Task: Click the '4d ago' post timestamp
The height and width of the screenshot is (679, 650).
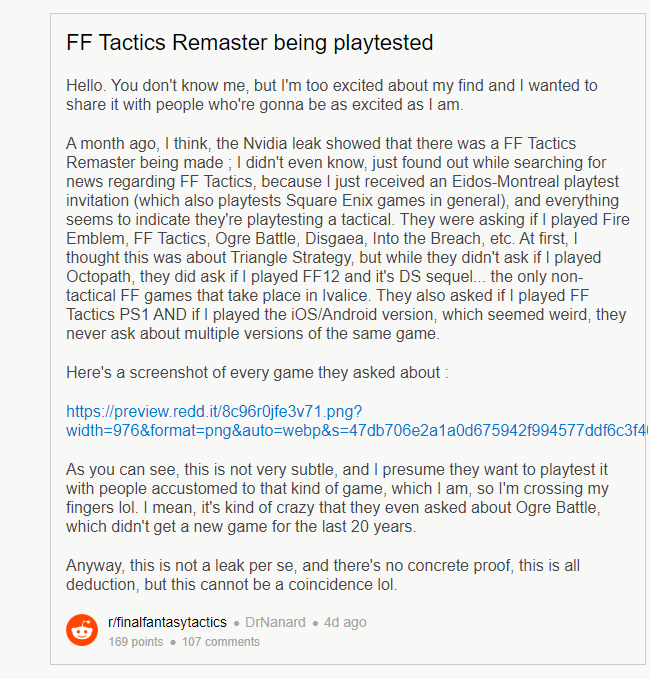Action: [x=345, y=622]
